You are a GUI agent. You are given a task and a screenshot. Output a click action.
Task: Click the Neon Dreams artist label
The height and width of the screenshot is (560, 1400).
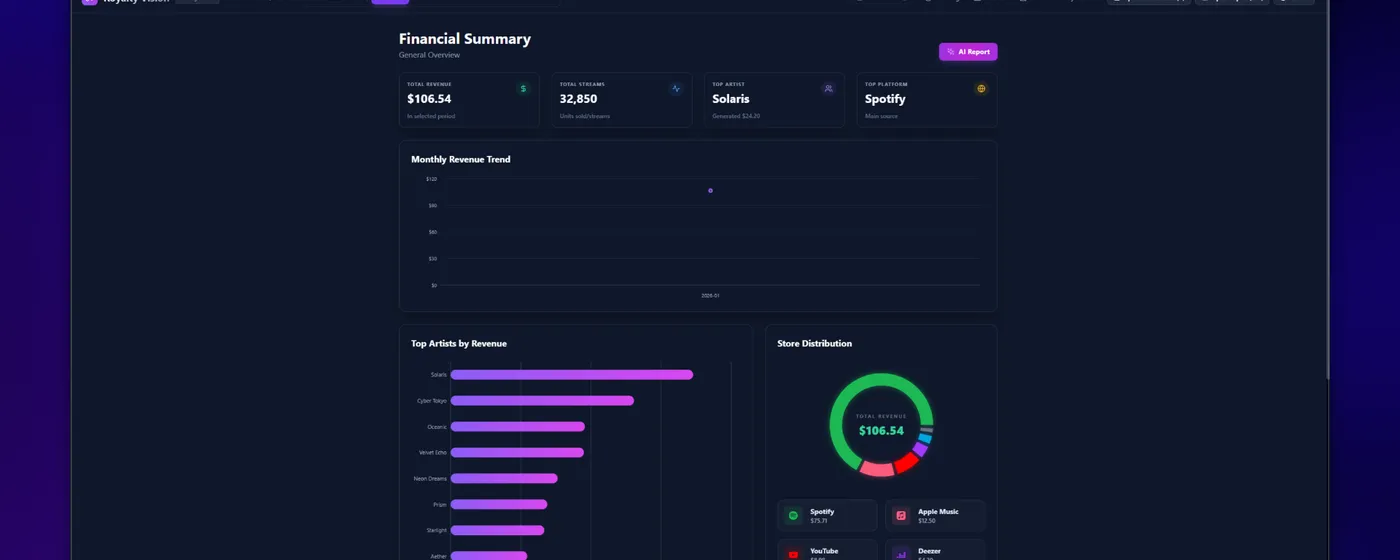pos(430,479)
